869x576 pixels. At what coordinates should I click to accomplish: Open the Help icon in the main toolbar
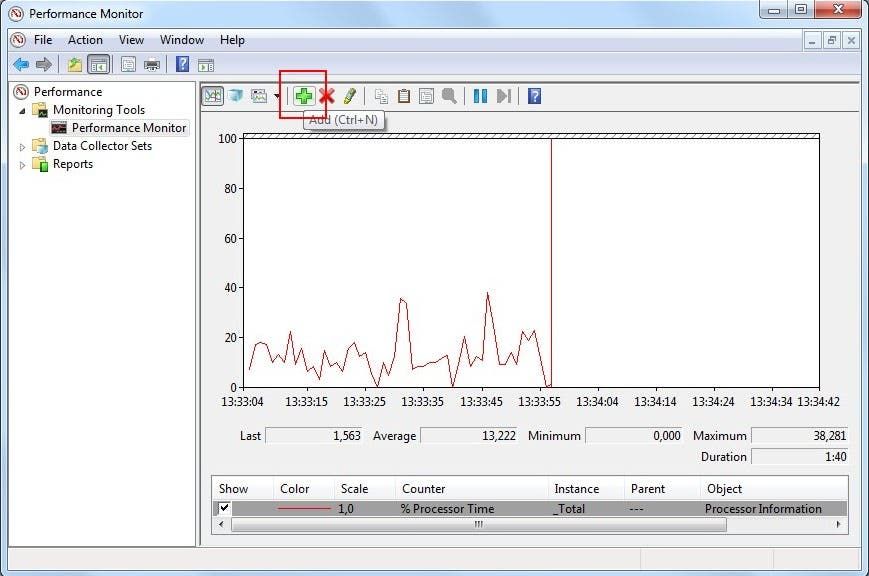(182, 64)
